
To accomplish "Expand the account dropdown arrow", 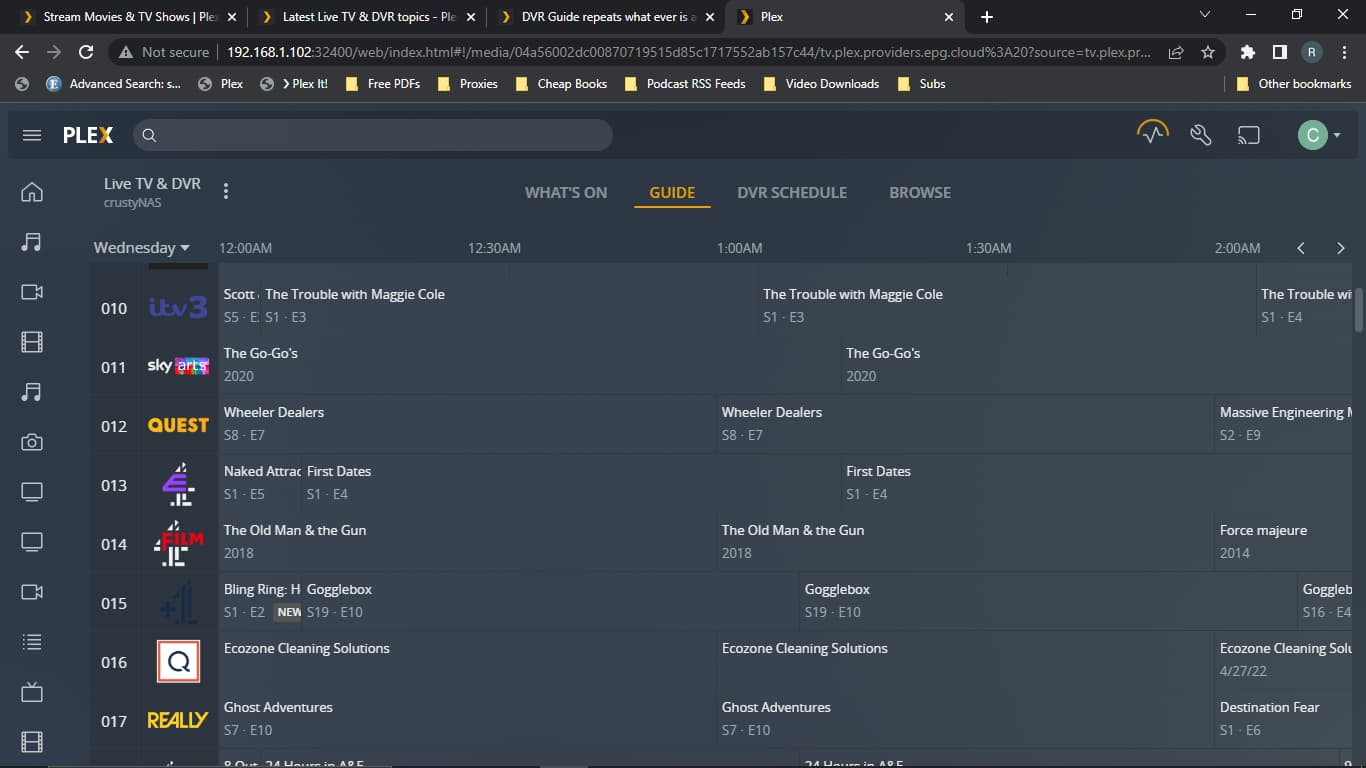I will (1337, 135).
